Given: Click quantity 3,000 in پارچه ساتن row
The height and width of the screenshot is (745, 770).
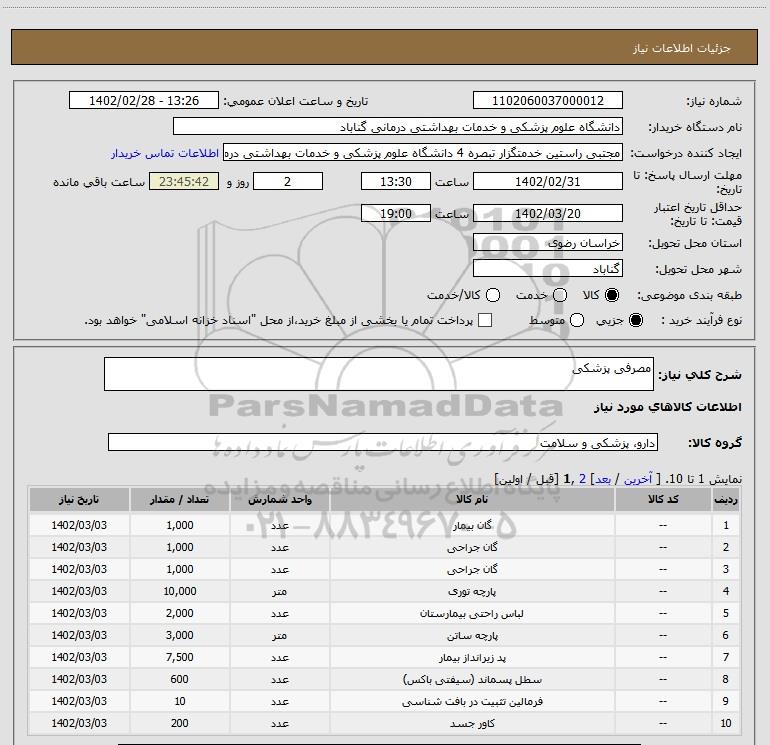Looking at the screenshot, I should 180,635.
